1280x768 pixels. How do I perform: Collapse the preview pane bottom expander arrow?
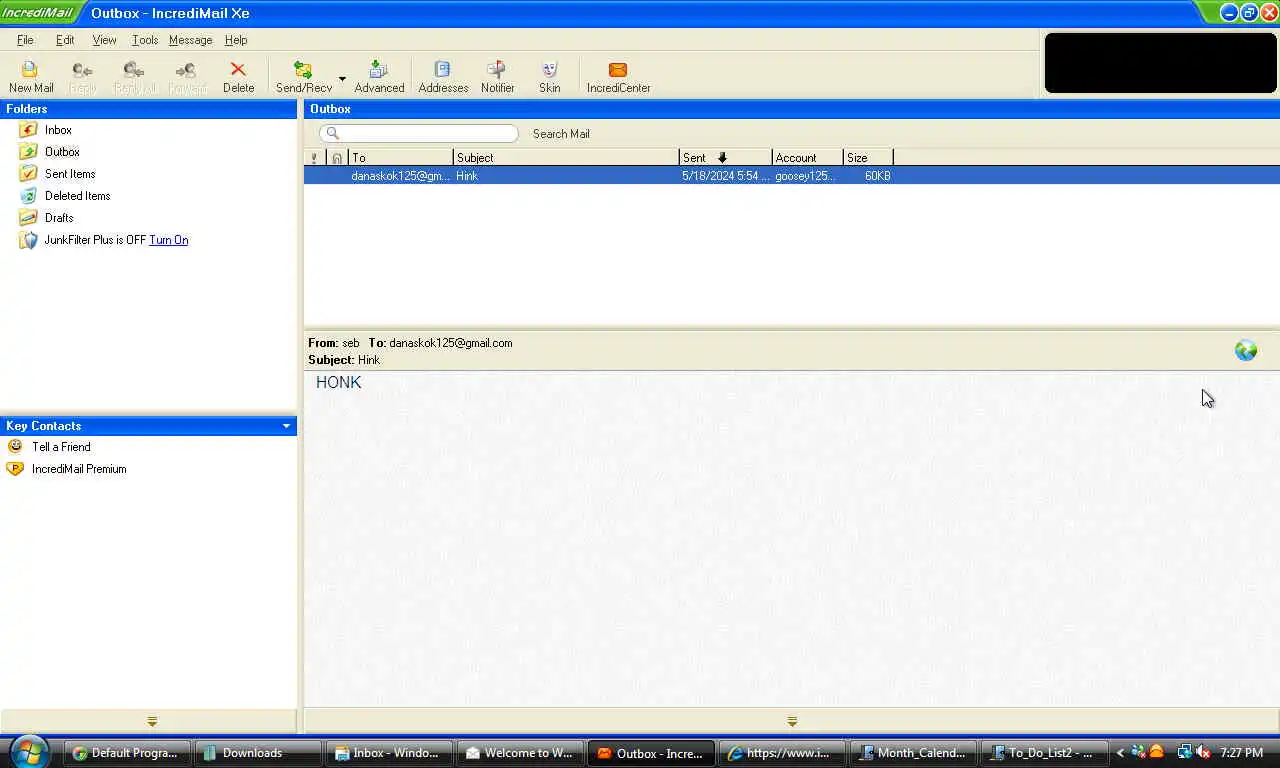click(x=792, y=721)
